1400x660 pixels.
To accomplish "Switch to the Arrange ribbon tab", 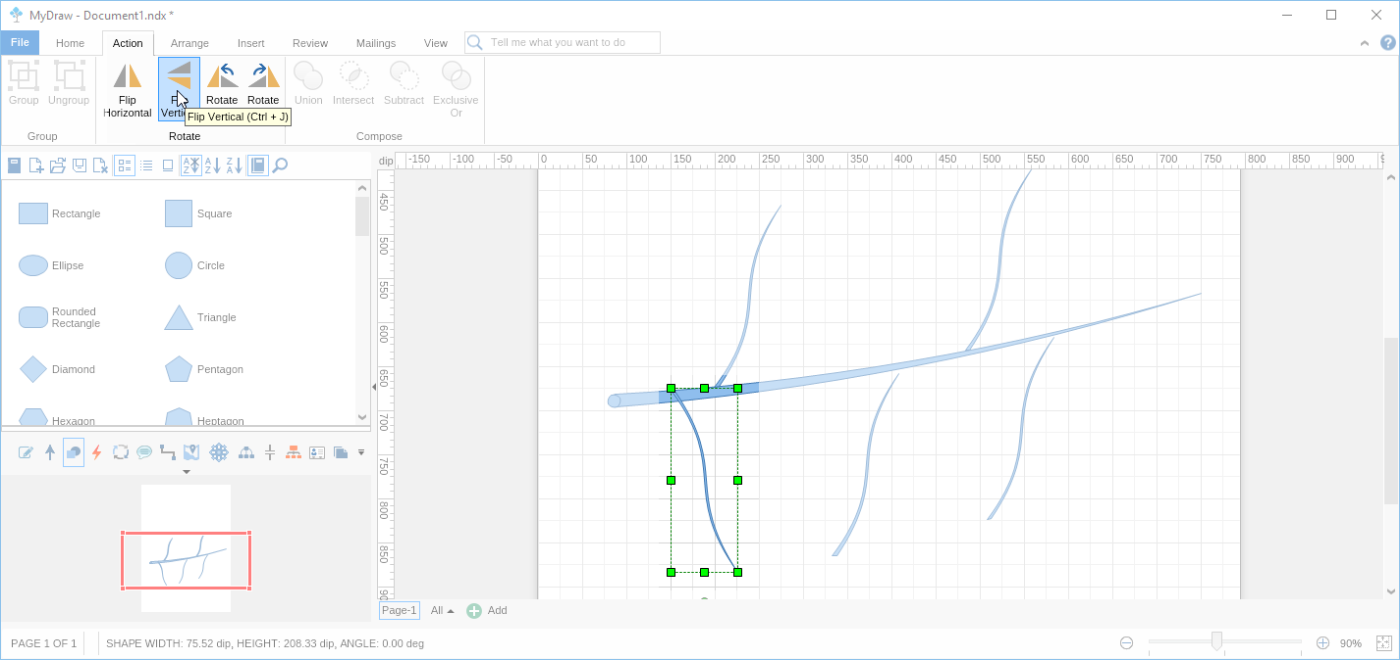I will click(189, 43).
